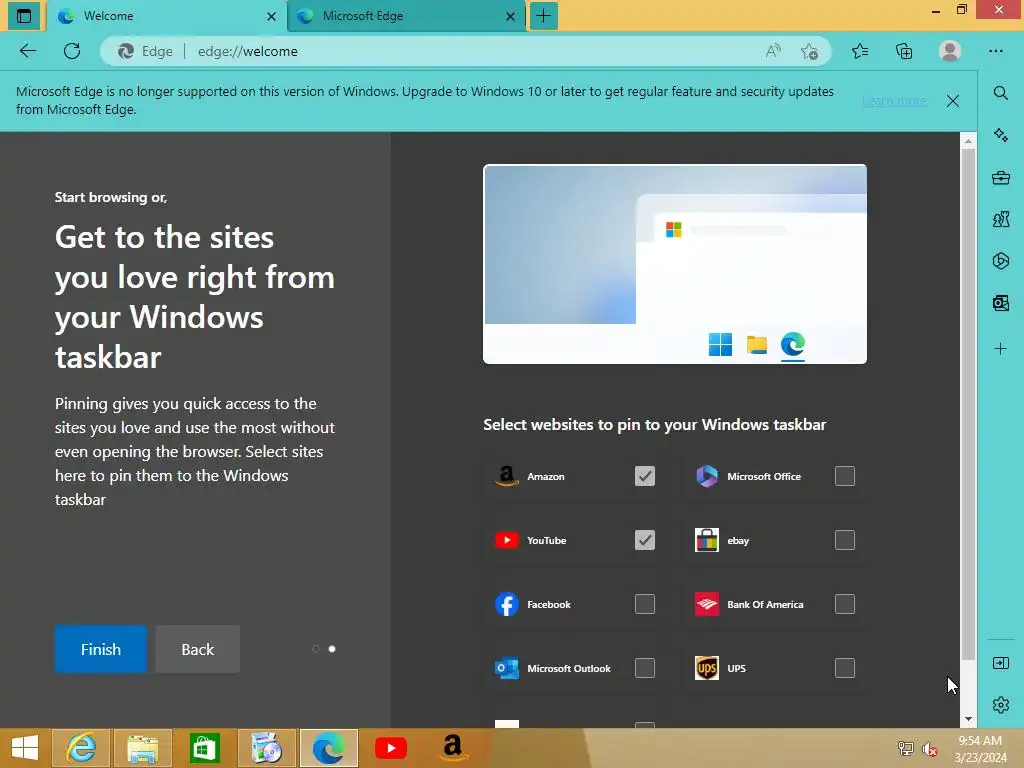Click the Back button

[x=197, y=649]
